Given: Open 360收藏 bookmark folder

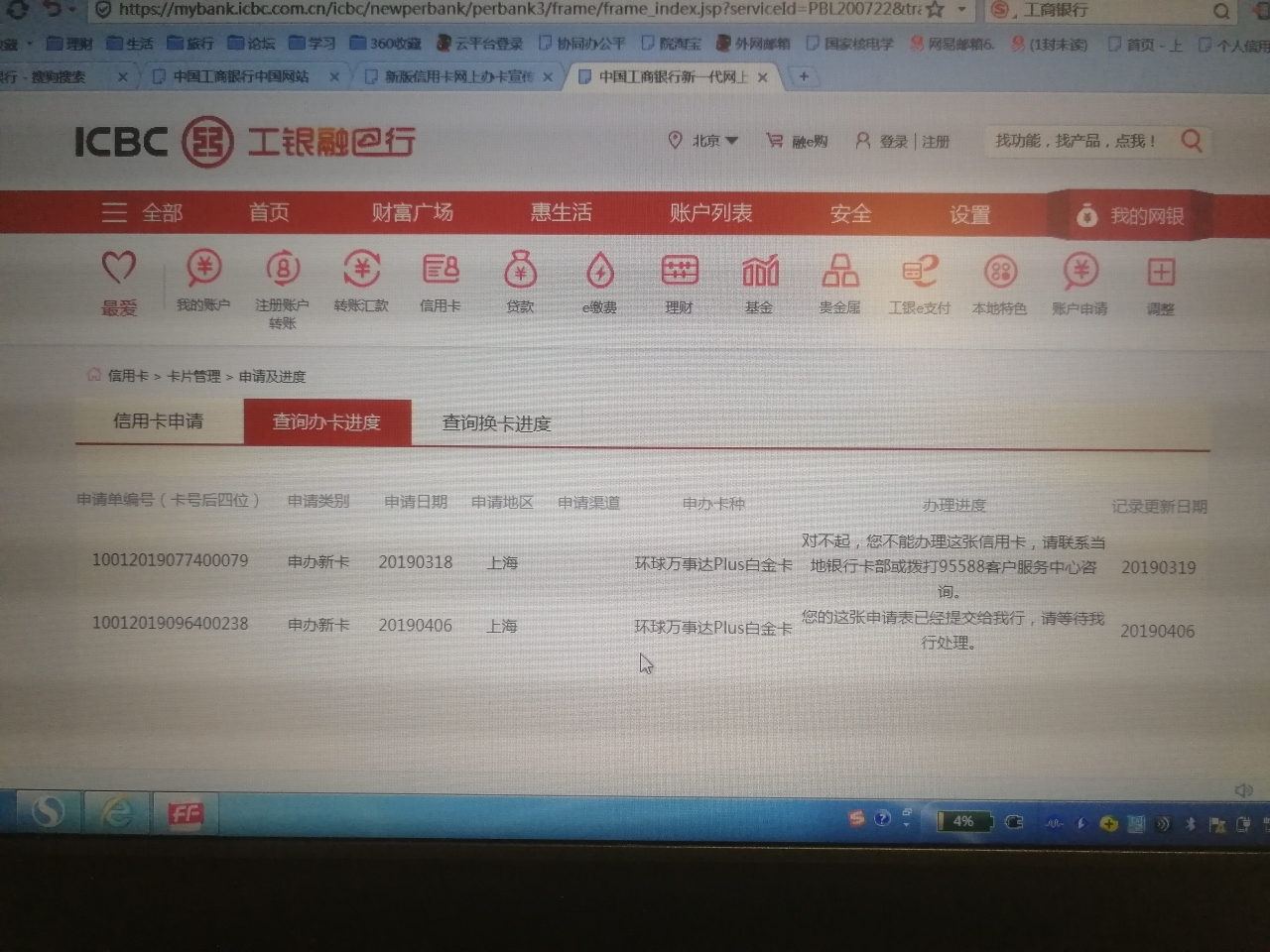Looking at the screenshot, I should pos(386,44).
